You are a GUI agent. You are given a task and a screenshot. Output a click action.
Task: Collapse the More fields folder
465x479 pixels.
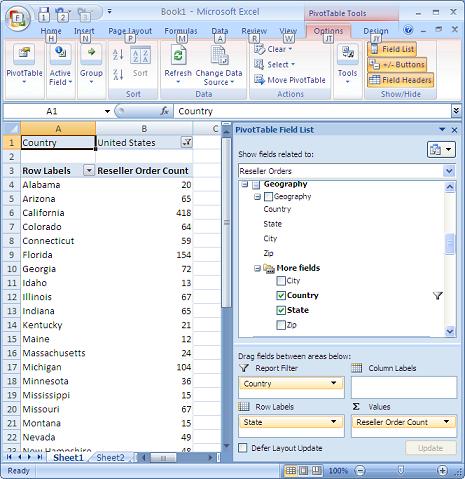[x=257, y=268]
